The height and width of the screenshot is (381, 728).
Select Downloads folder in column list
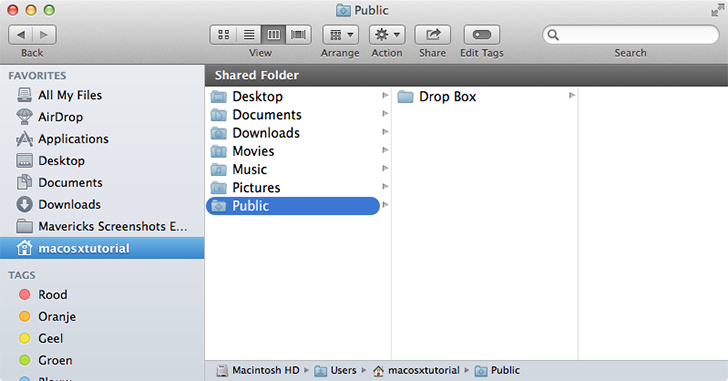click(x=293, y=133)
